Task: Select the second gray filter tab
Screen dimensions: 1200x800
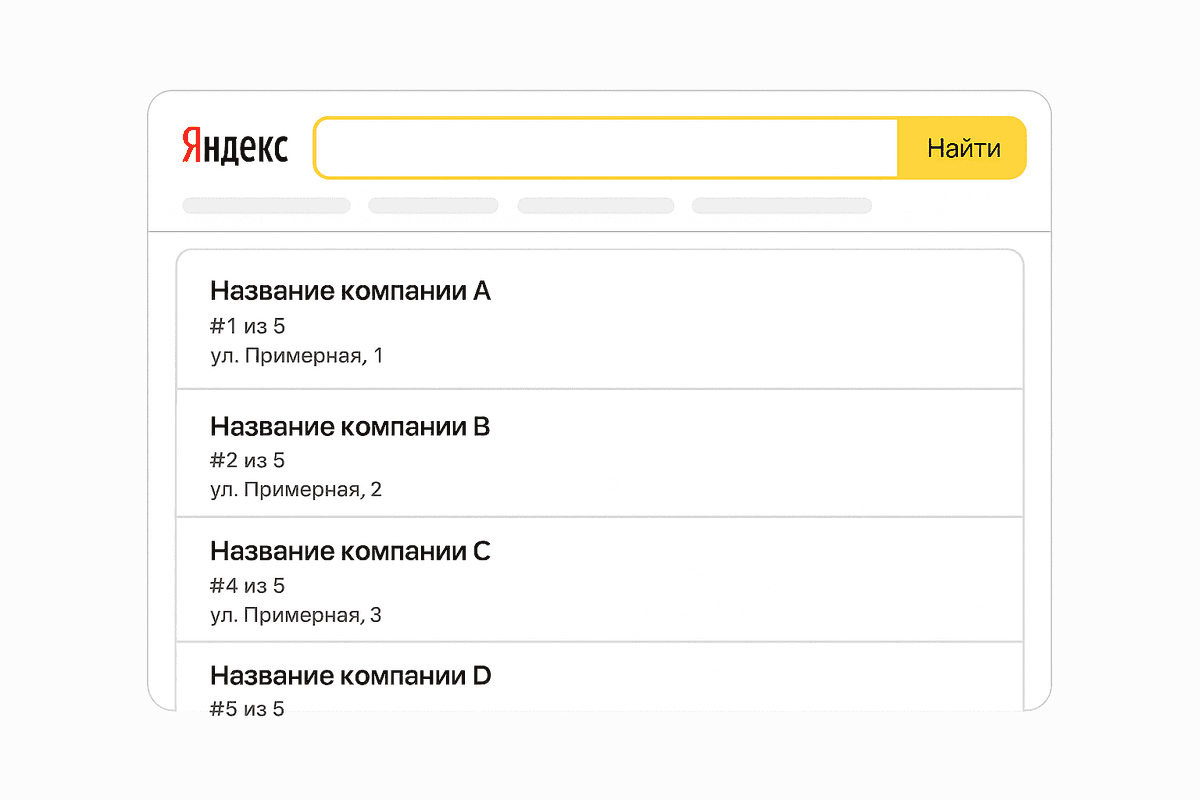Action: (433, 205)
